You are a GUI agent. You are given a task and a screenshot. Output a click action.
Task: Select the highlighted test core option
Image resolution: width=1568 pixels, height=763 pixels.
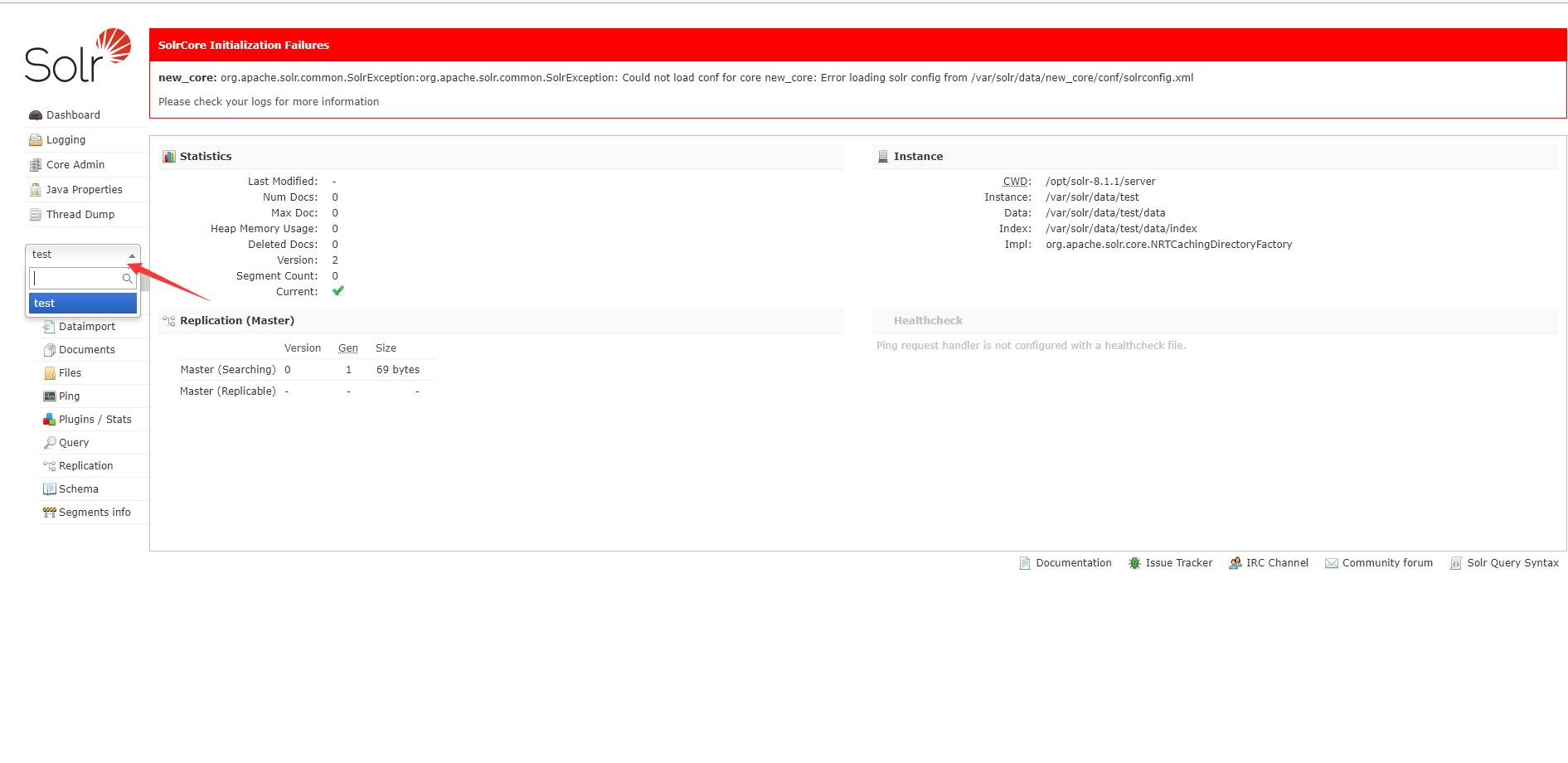[83, 304]
